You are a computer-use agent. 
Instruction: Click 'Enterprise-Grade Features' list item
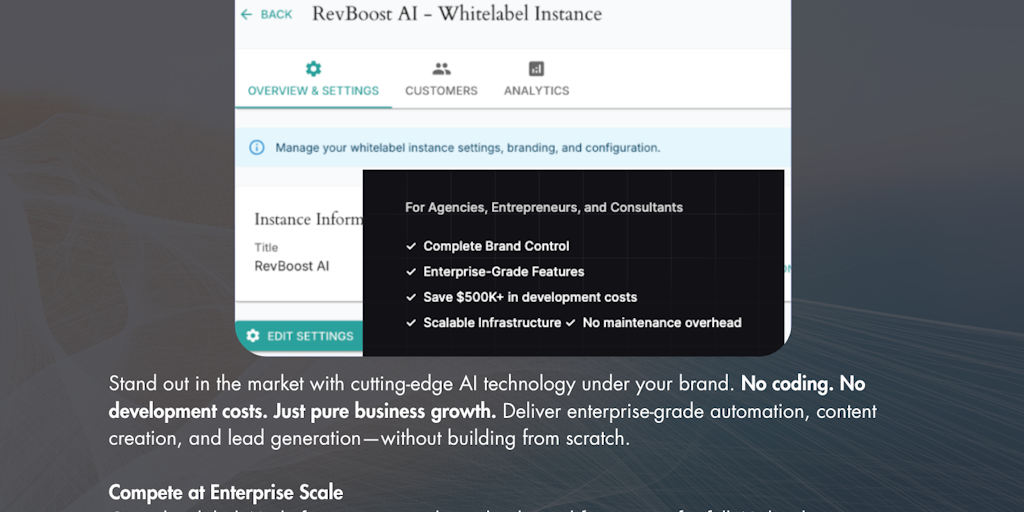(504, 272)
